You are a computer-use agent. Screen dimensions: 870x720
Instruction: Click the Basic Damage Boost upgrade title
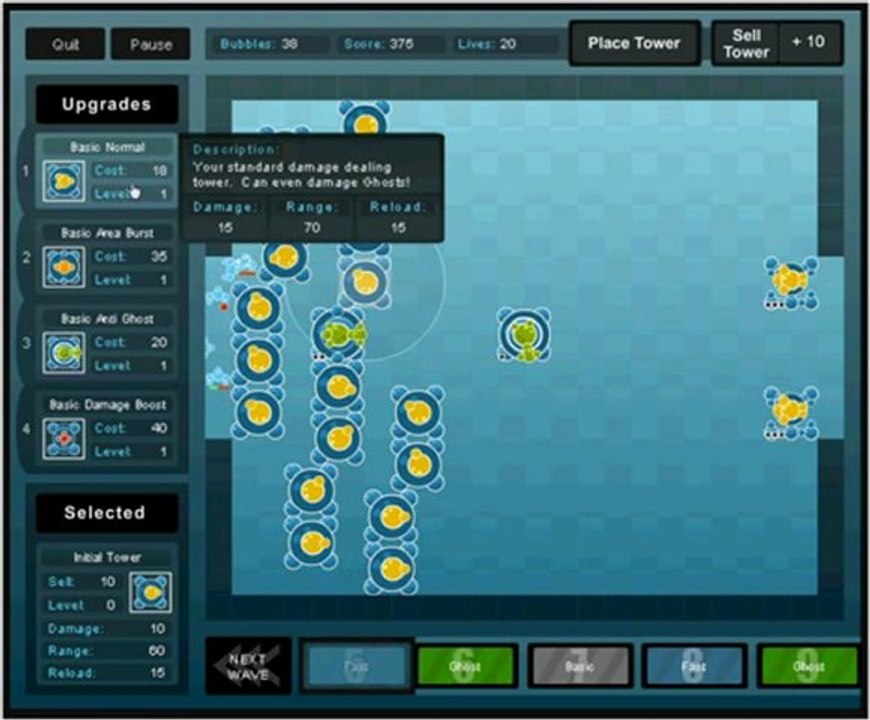[108, 405]
